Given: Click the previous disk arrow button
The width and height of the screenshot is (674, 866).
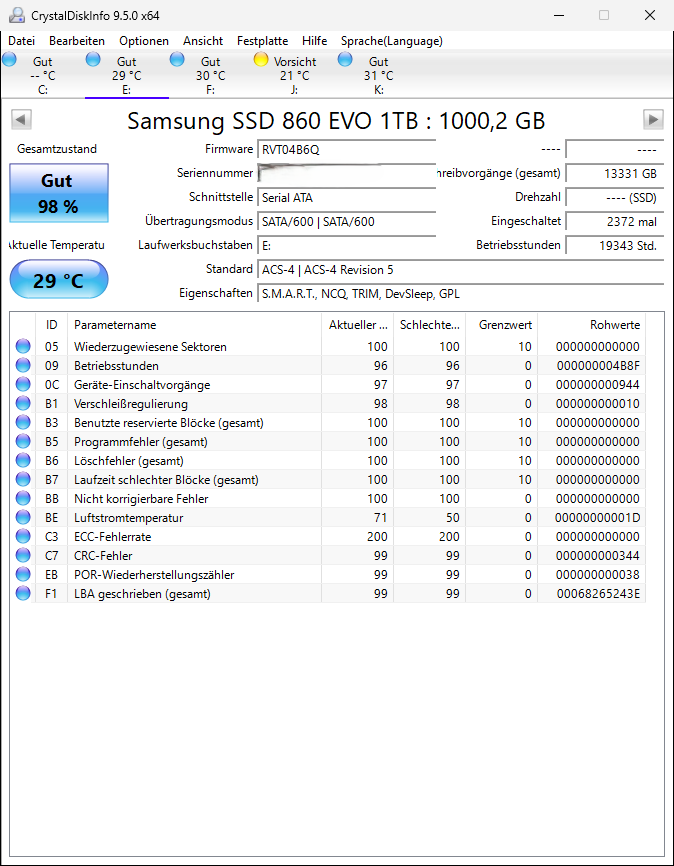Looking at the screenshot, I should 22,119.
